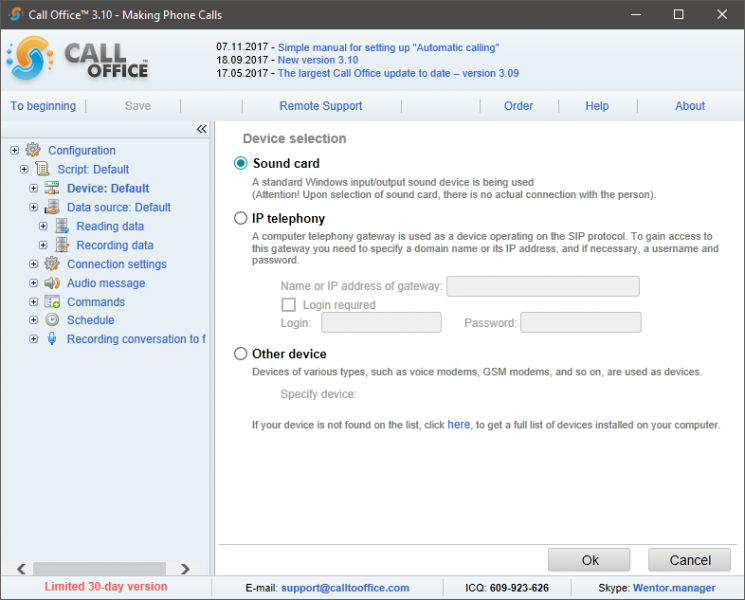Click the 'here' device list link
Screen dimensions: 745x600
[x=458, y=424]
